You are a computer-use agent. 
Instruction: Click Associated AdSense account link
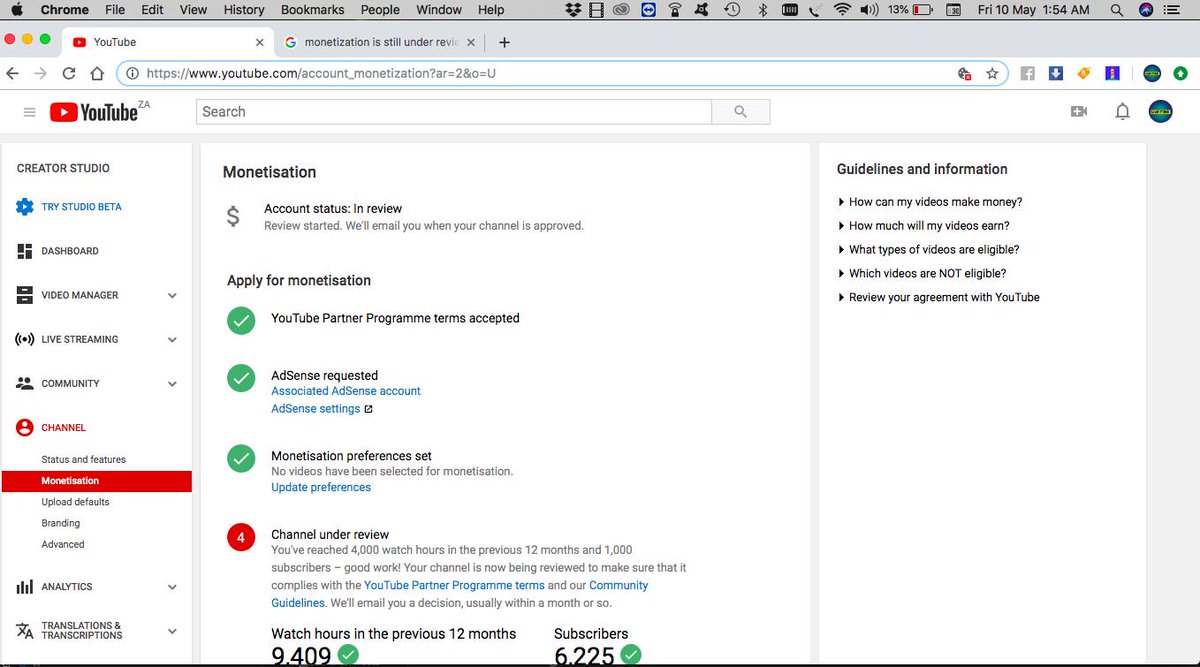pyautogui.click(x=346, y=391)
